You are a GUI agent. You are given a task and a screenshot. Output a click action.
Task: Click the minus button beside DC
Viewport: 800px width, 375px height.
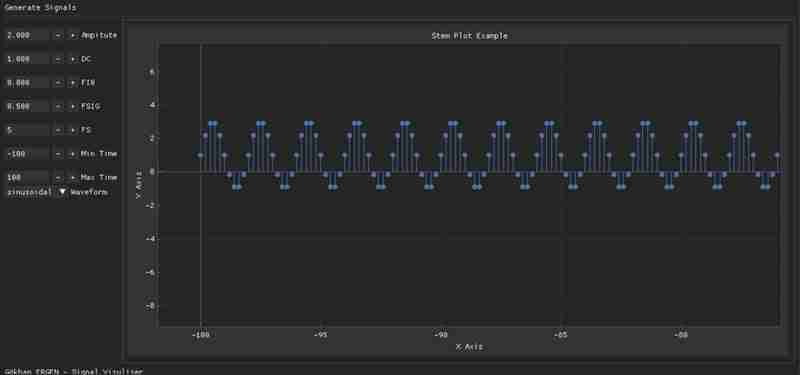click(58, 59)
